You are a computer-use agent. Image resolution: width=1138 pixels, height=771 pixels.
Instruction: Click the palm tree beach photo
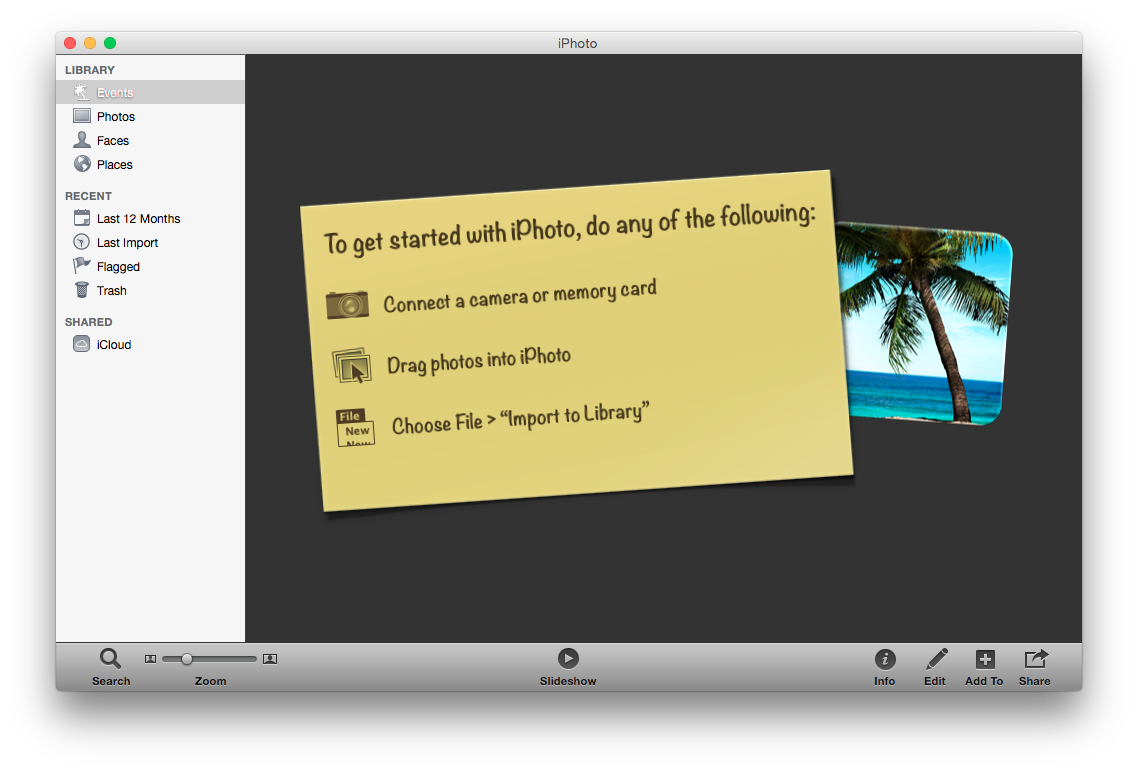pos(925,325)
